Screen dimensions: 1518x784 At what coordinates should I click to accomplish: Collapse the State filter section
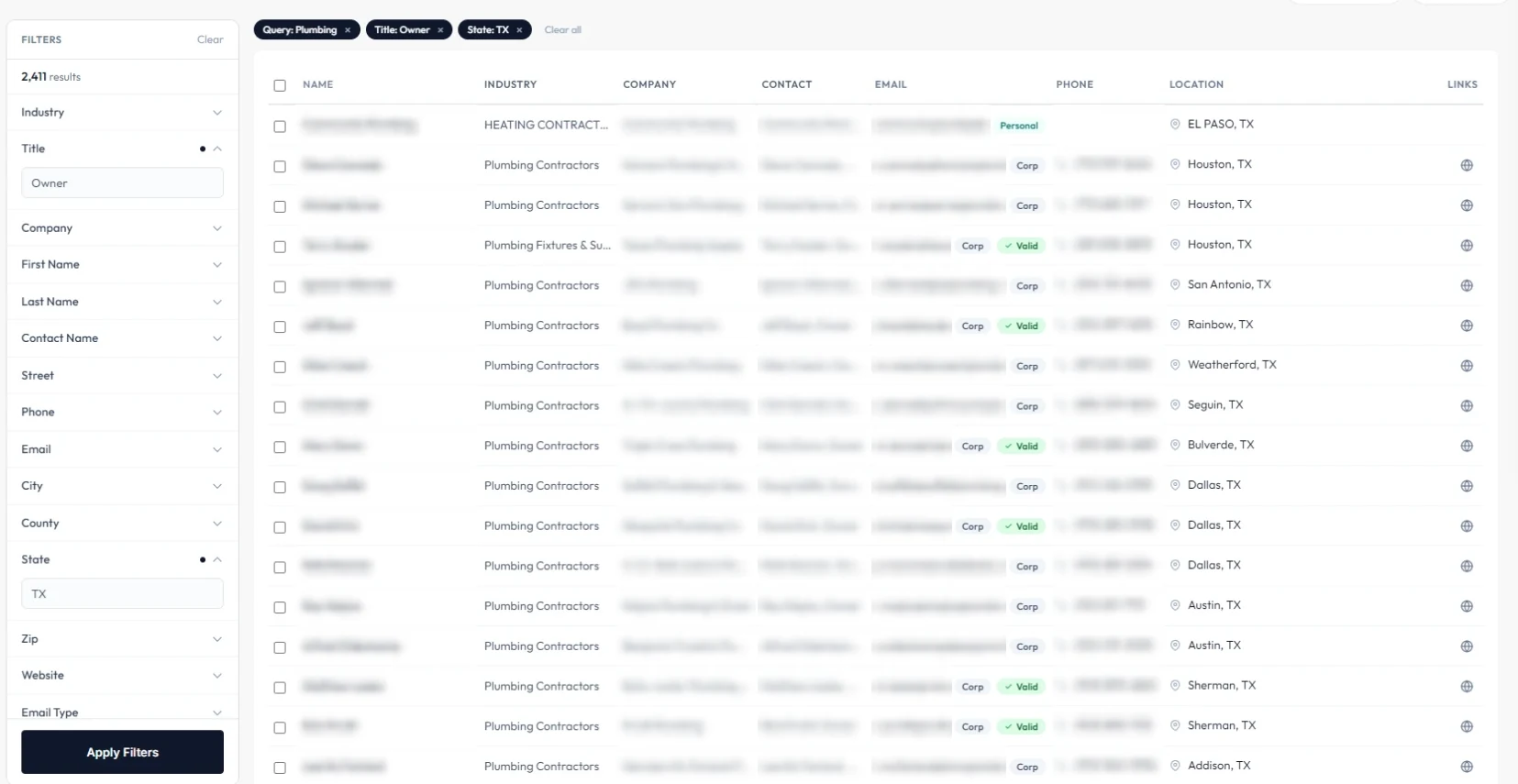(122, 559)
